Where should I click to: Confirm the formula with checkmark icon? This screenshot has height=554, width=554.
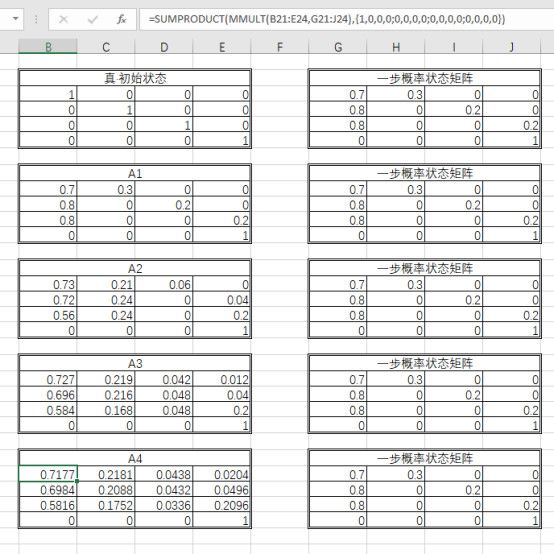tap(93, 19)
